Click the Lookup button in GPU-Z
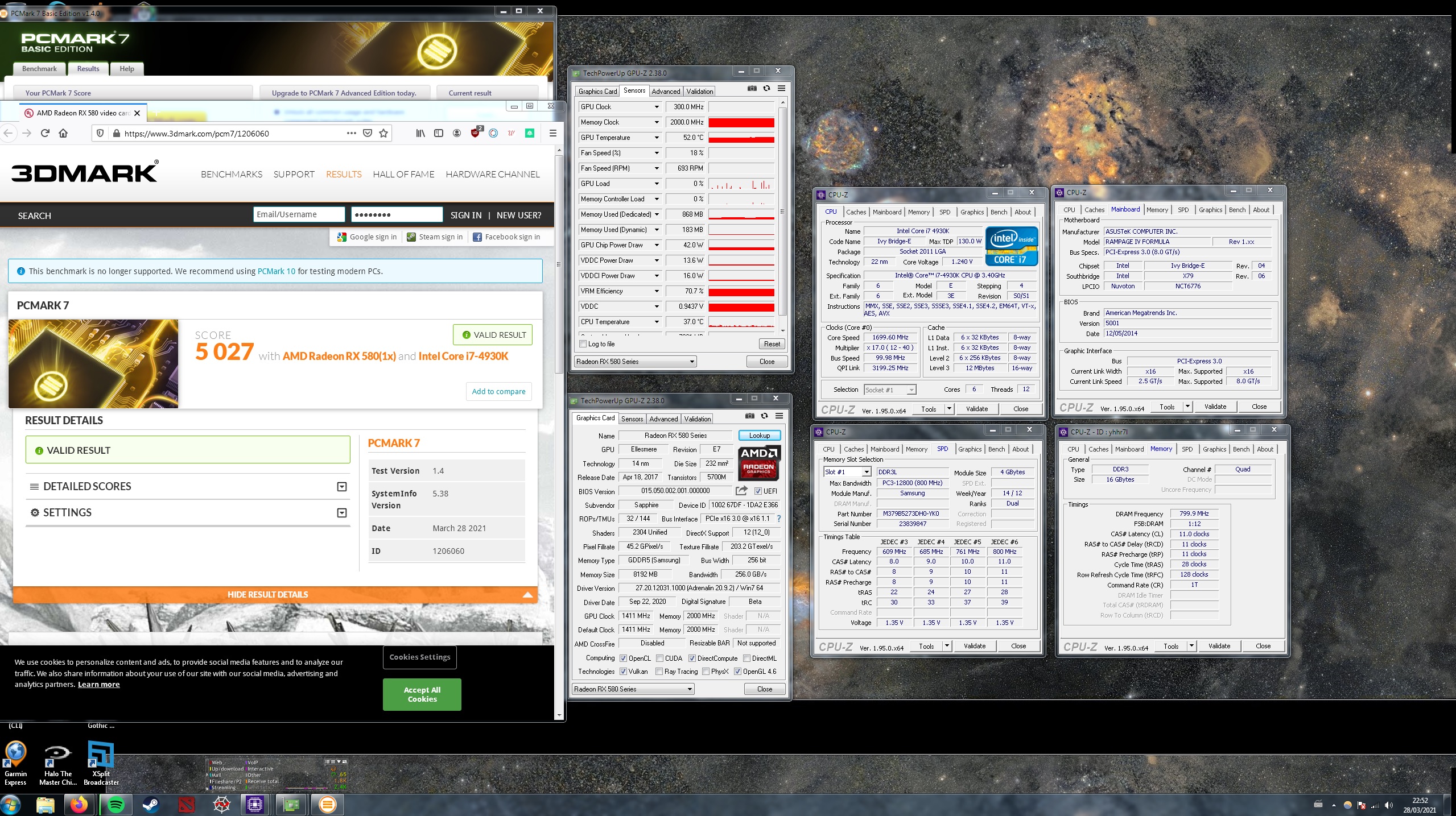Image resolution: width=1456 pixels, height=816 pixels. [x=759, y=436]
